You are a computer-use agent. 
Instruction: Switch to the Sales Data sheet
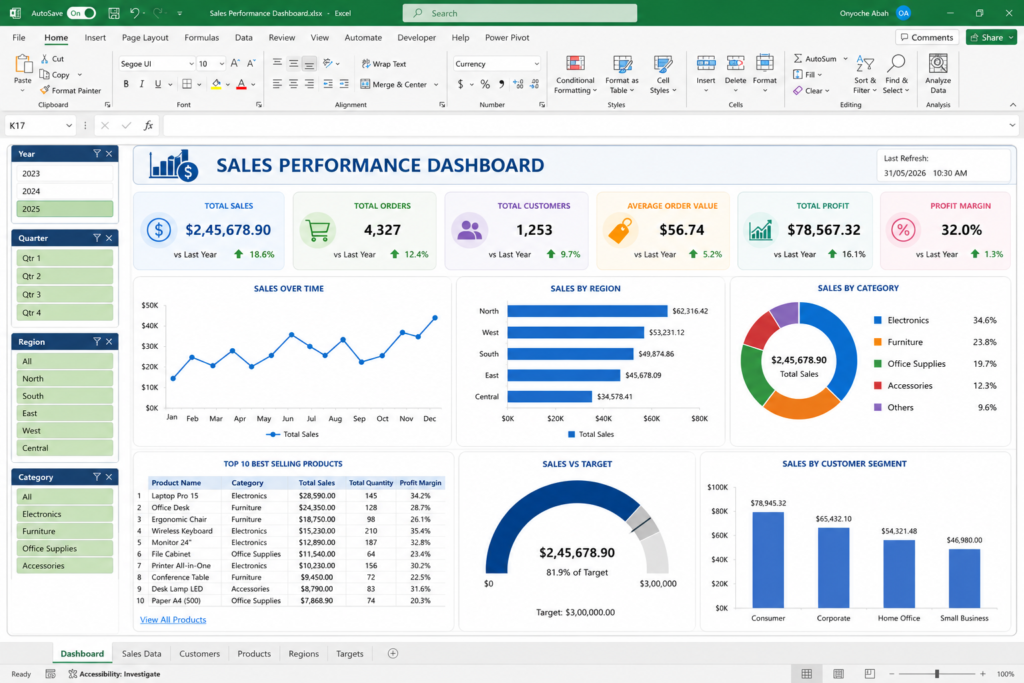pos(141,654)
